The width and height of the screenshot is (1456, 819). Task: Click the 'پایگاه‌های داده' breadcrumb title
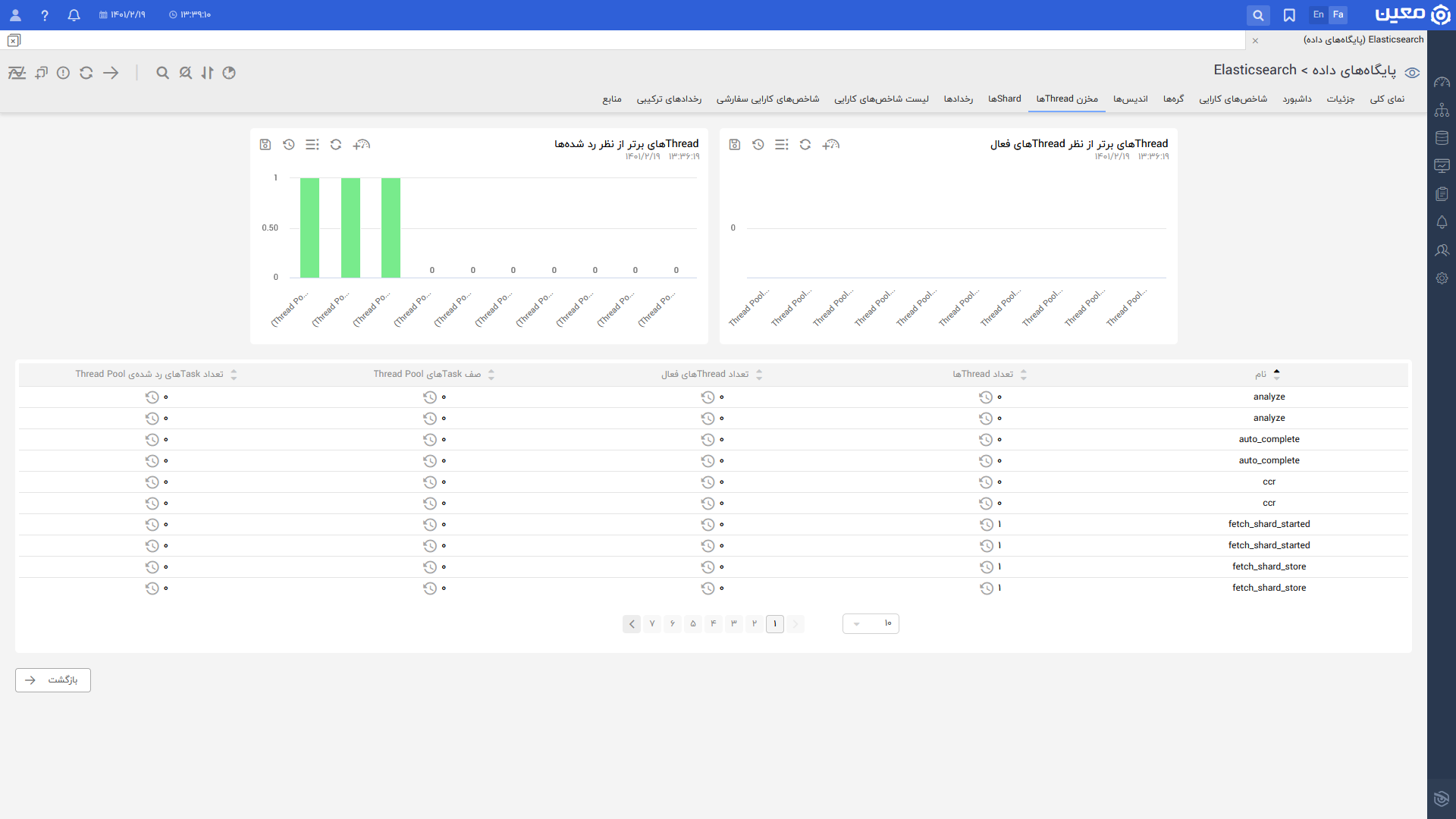[1354, 71]
